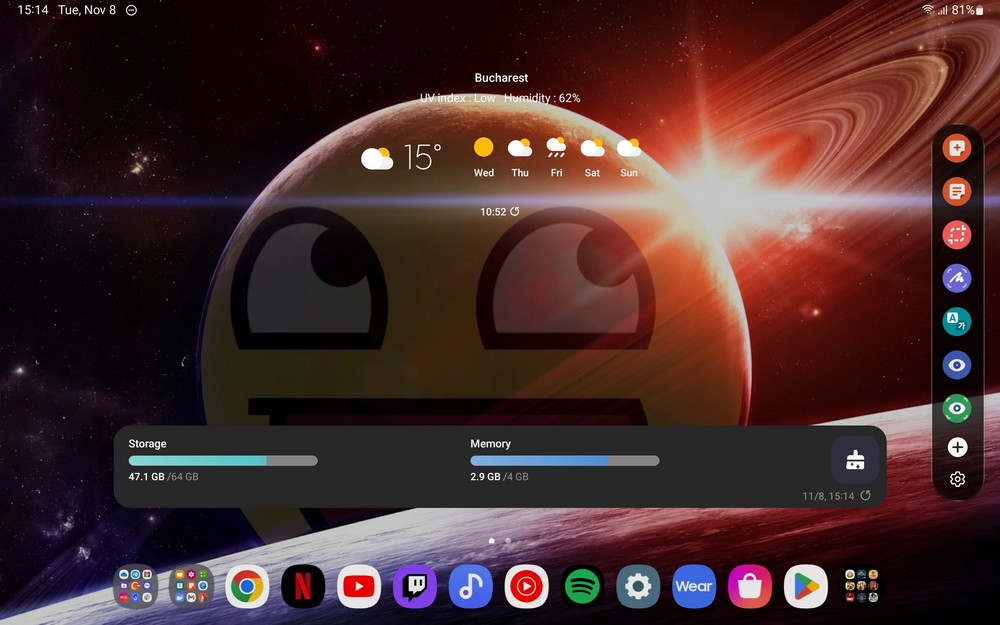This screenshot has width=1000, height=625.
Task: Tap the Storage usage bar
Action: click(223, 461)
